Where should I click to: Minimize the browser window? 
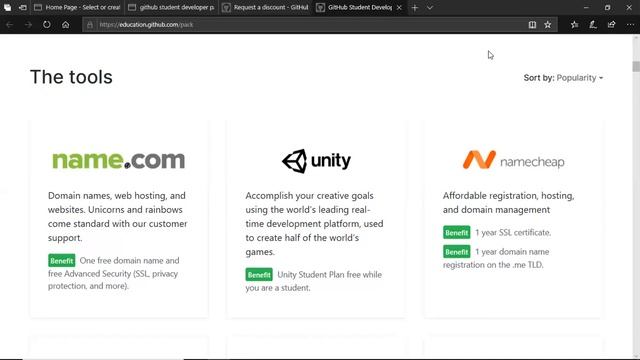point(586,8)
